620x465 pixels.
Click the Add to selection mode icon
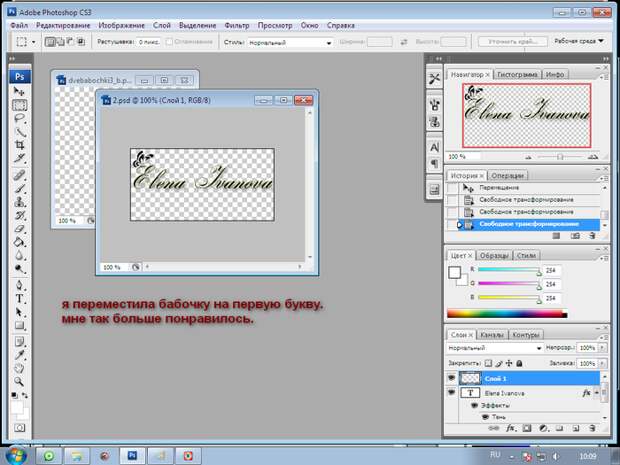[60, 42]
